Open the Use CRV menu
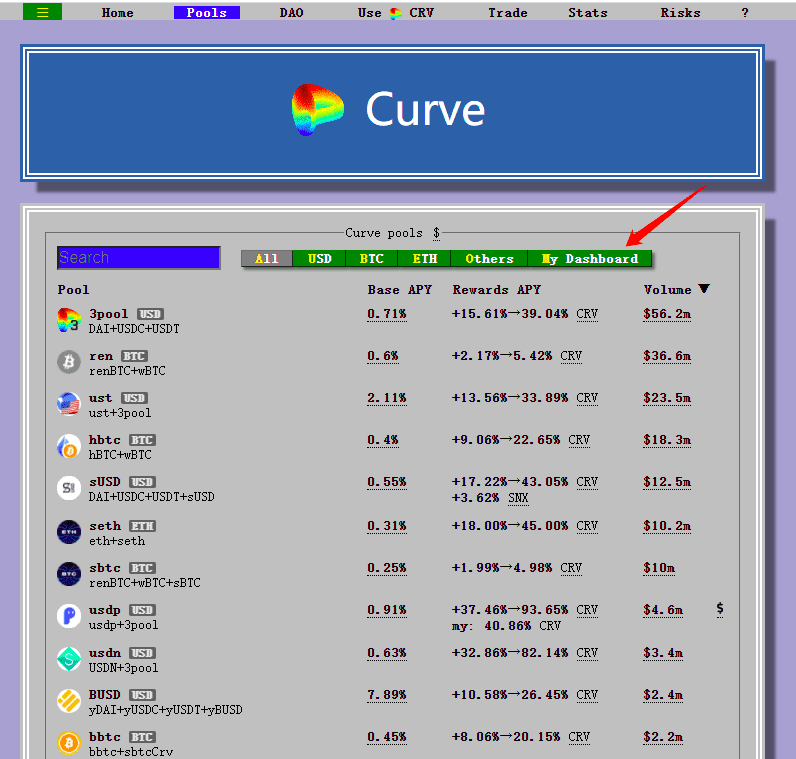The height and width of the screenshot is (759, 796). point(396,13)
